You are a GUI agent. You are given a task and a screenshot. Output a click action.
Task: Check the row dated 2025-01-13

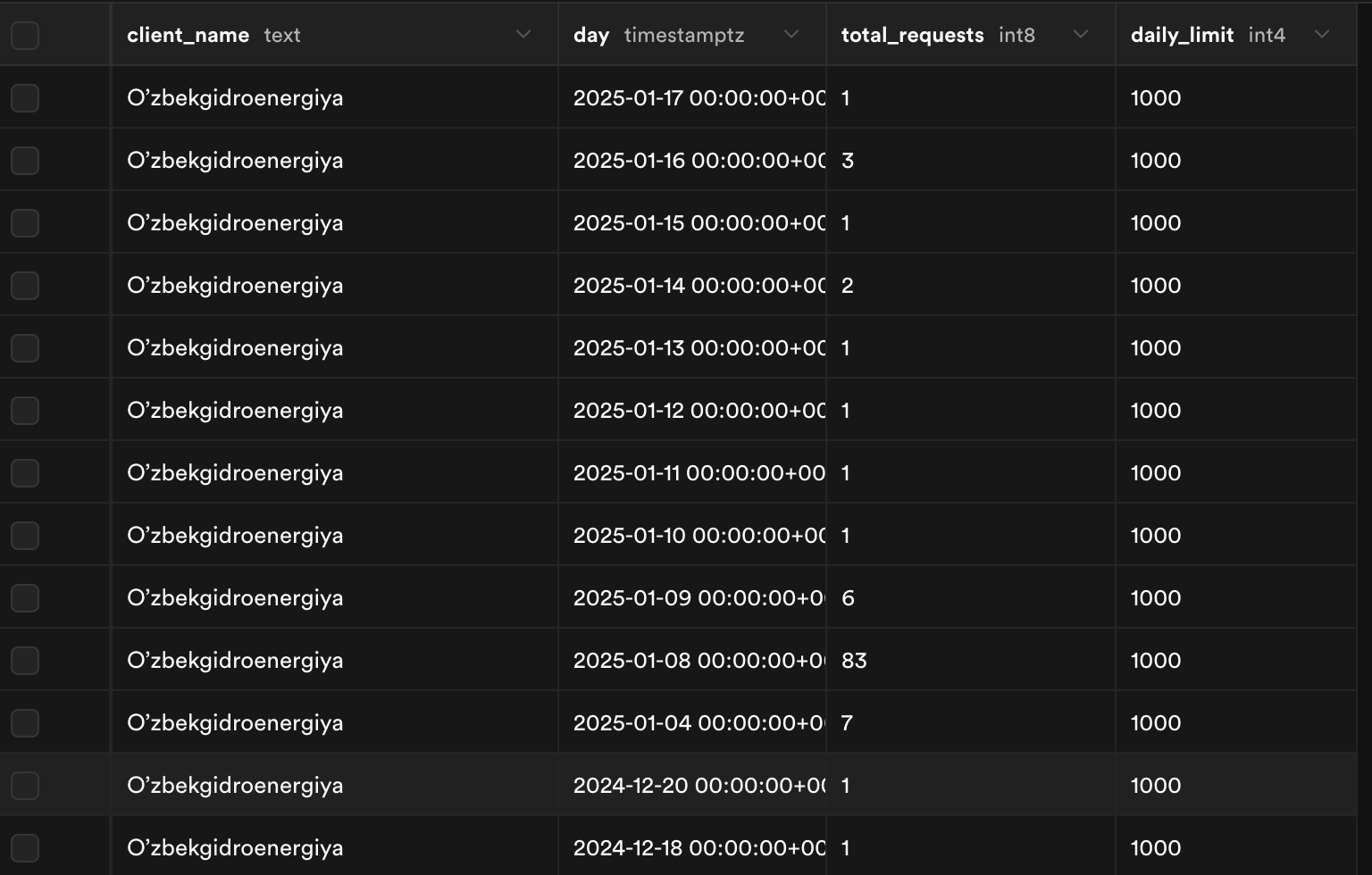[x=24, y=348]
